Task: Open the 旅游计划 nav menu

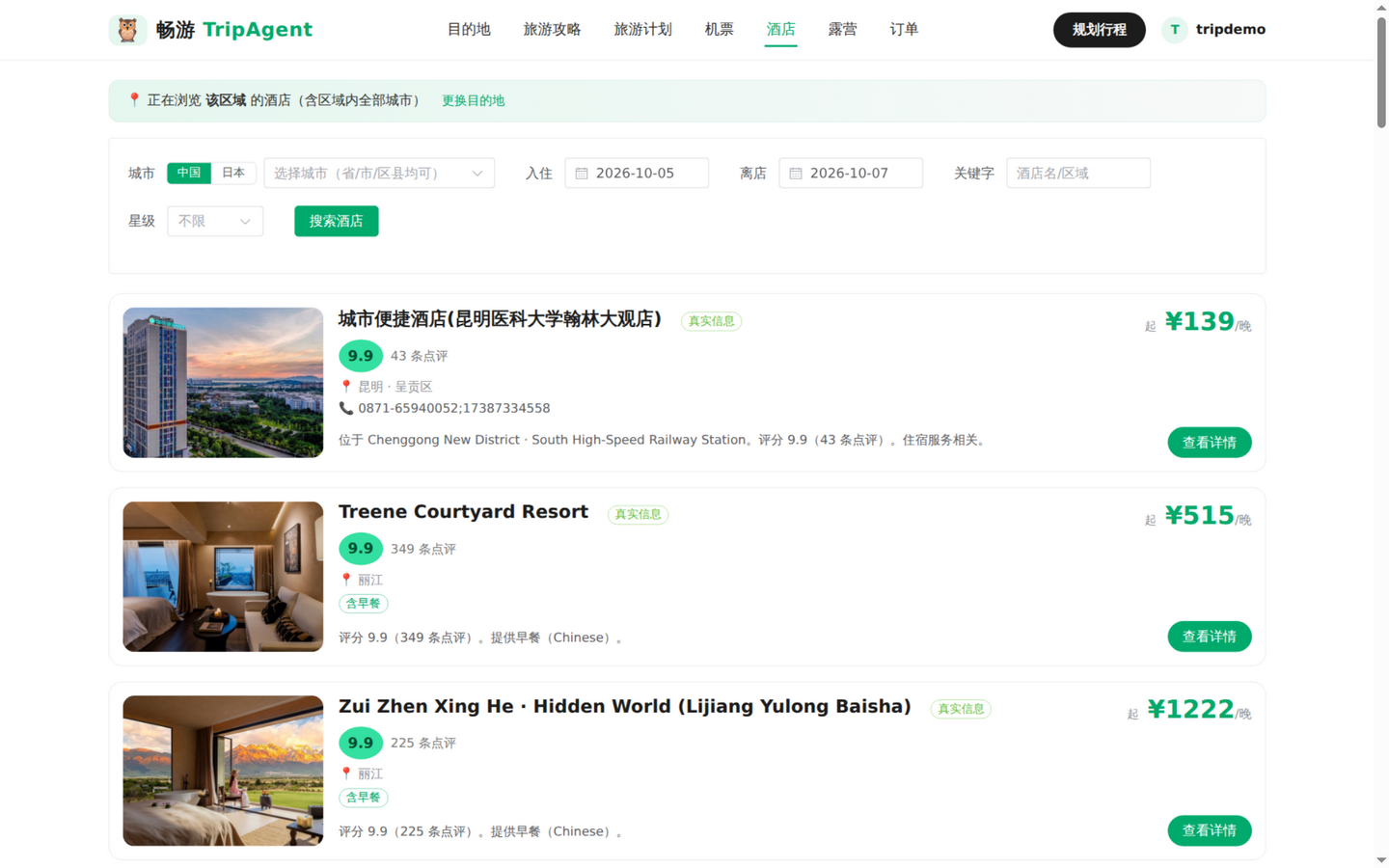Action: point(642,30)
